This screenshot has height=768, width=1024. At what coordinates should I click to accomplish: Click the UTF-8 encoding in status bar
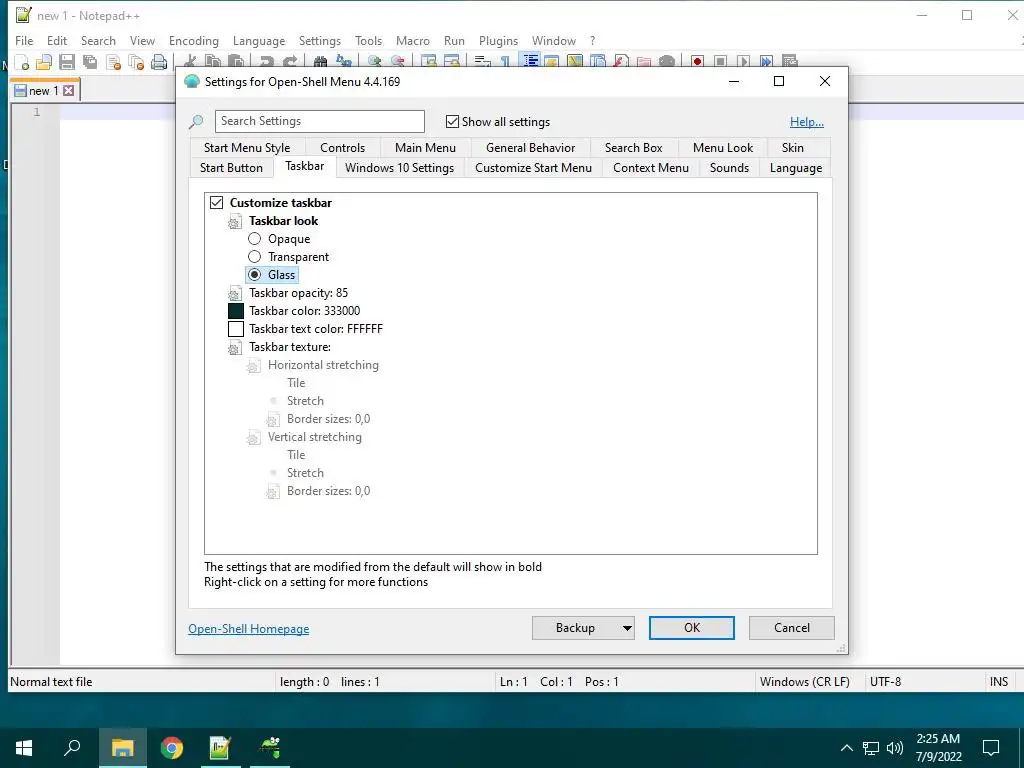pyautogui.click(x=885, y=682)
